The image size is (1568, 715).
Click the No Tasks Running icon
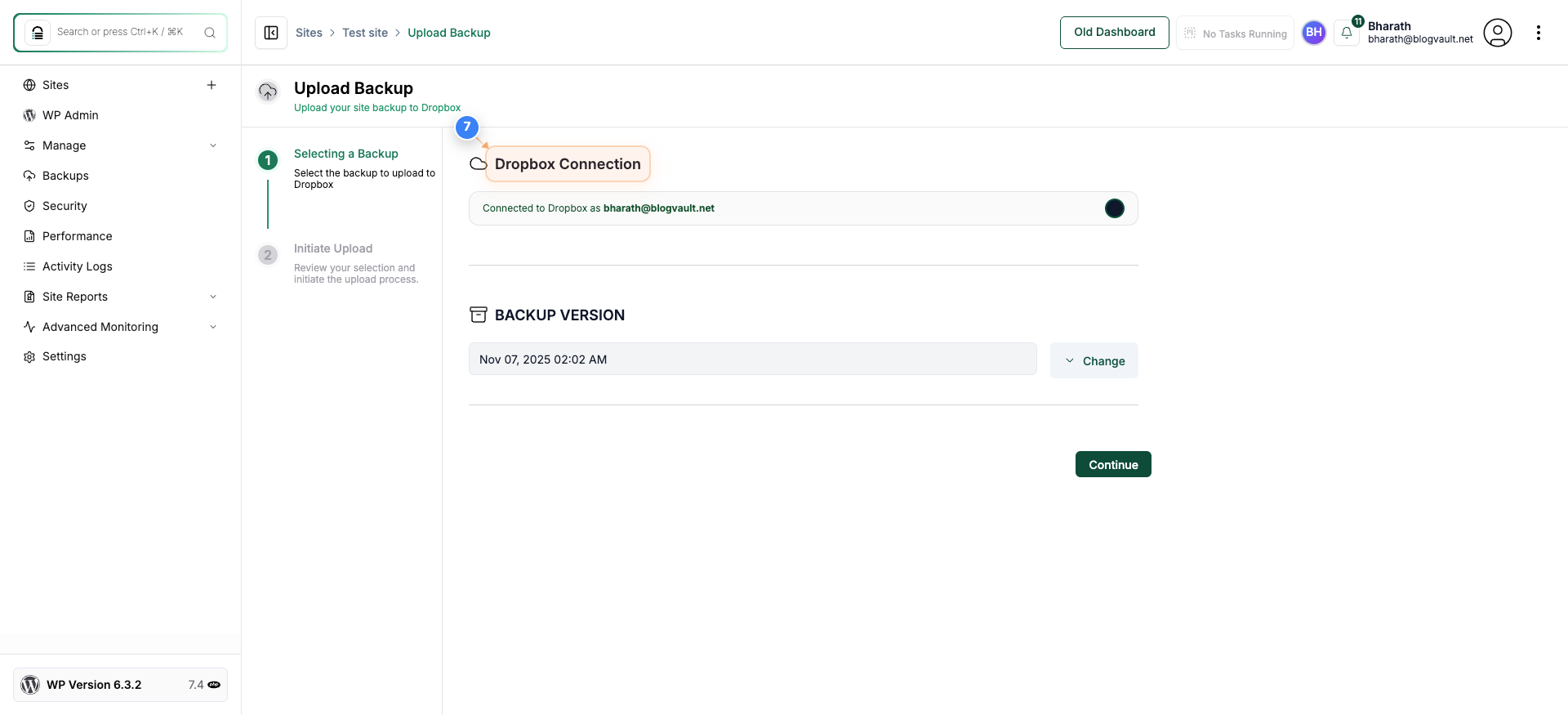click(1190, 33)
